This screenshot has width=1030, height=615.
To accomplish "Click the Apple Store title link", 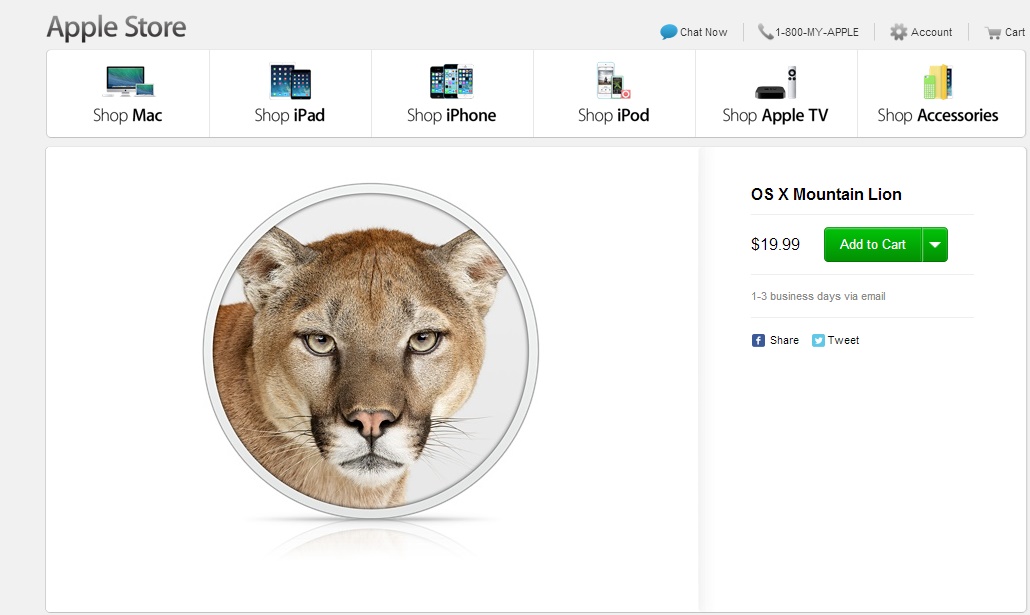I will (x=116, y=28).
